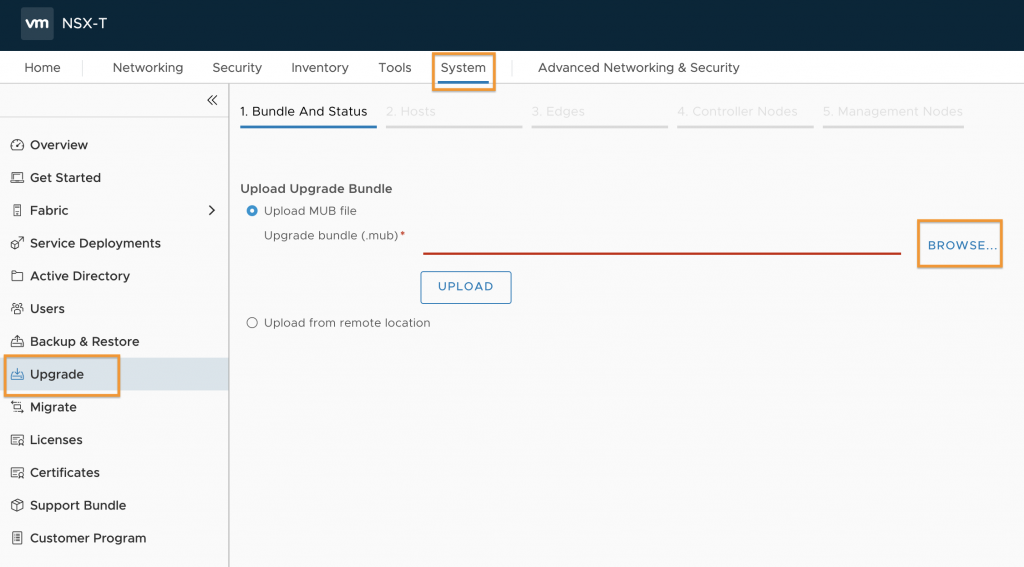Click the Certificates icon

tap(17, 472)
